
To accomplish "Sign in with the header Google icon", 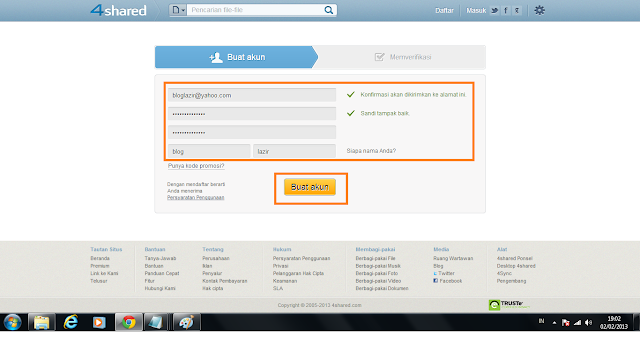I will [x=517, y=11].
